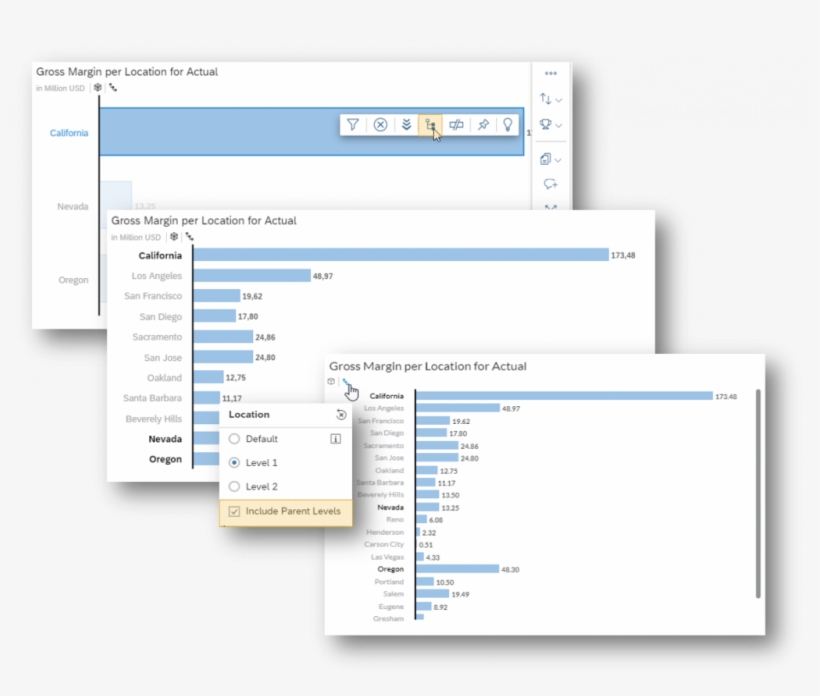Screen dimensions: 820x696
Task: Open Smart Insights with the lightbulb icon
Action: click(508, 125)
